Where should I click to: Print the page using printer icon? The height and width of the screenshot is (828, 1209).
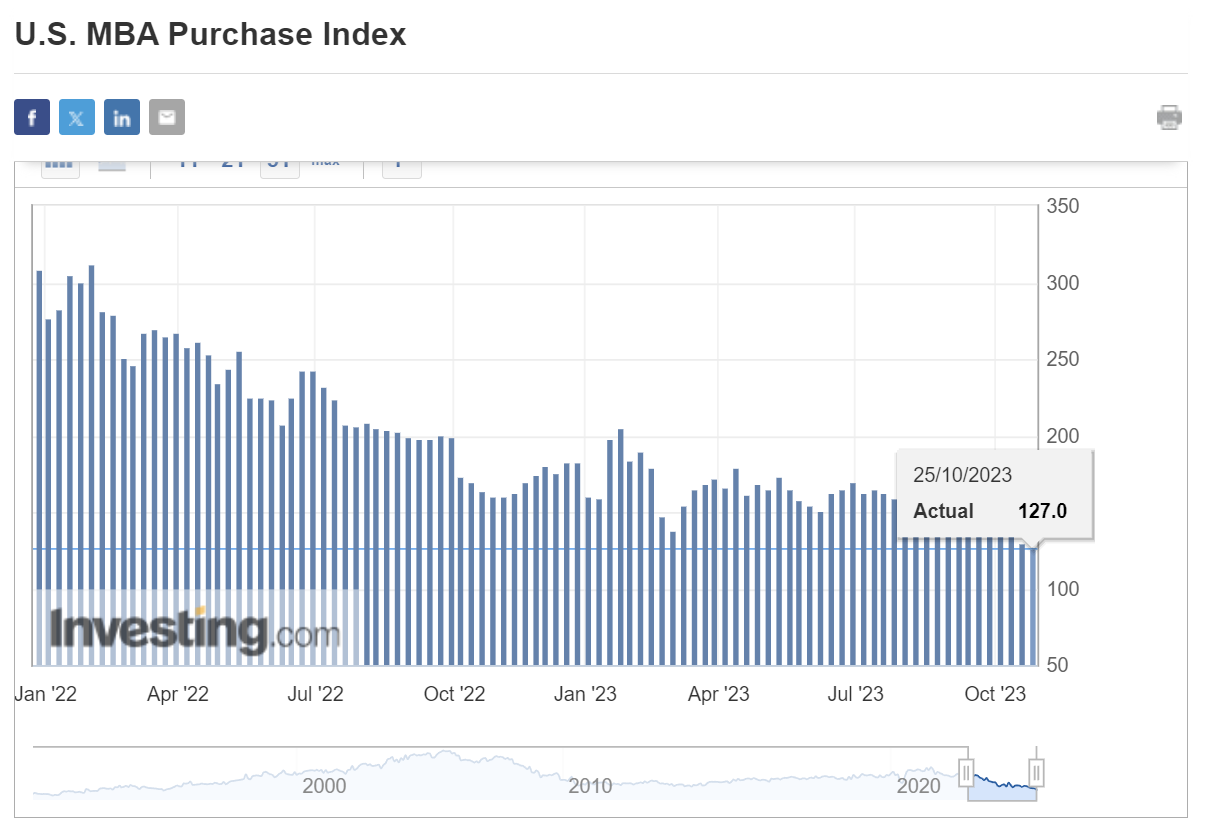1169,118
